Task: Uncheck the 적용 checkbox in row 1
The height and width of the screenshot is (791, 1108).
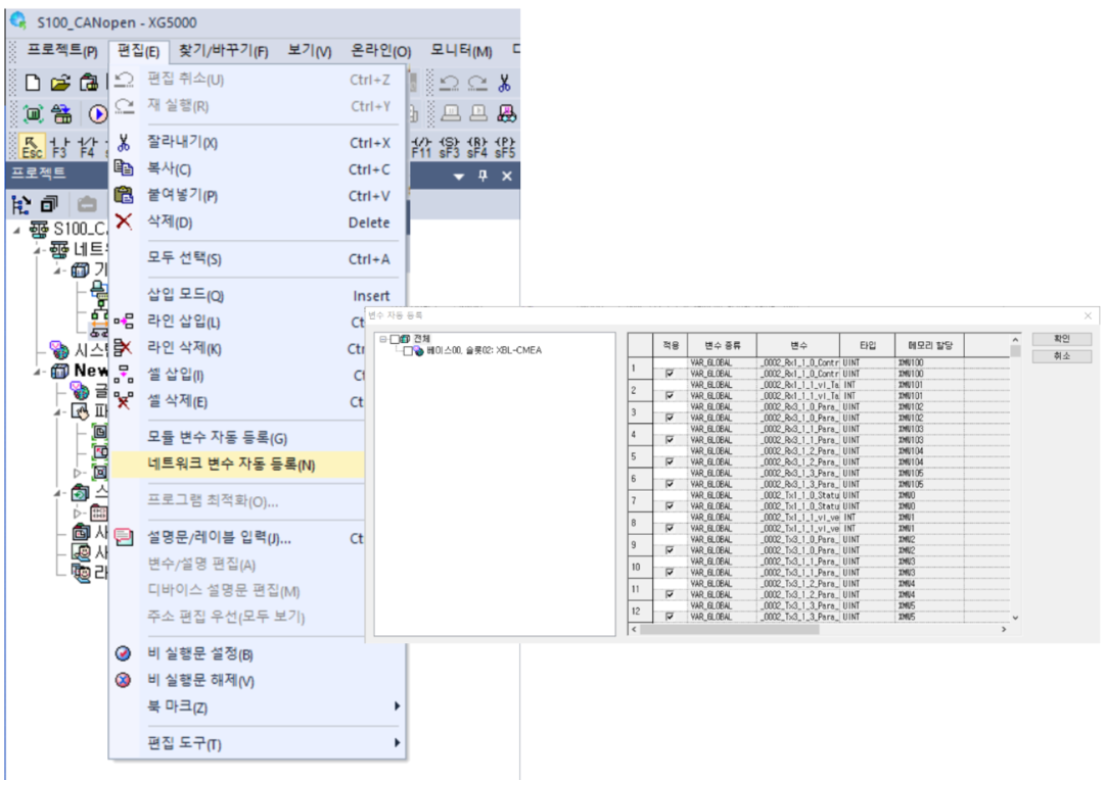Action: click(669, 372)
